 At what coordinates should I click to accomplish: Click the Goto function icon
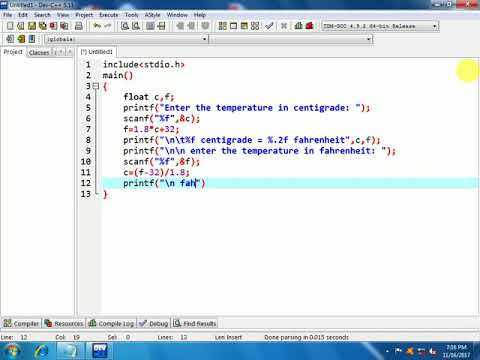[x=150, y=26]
